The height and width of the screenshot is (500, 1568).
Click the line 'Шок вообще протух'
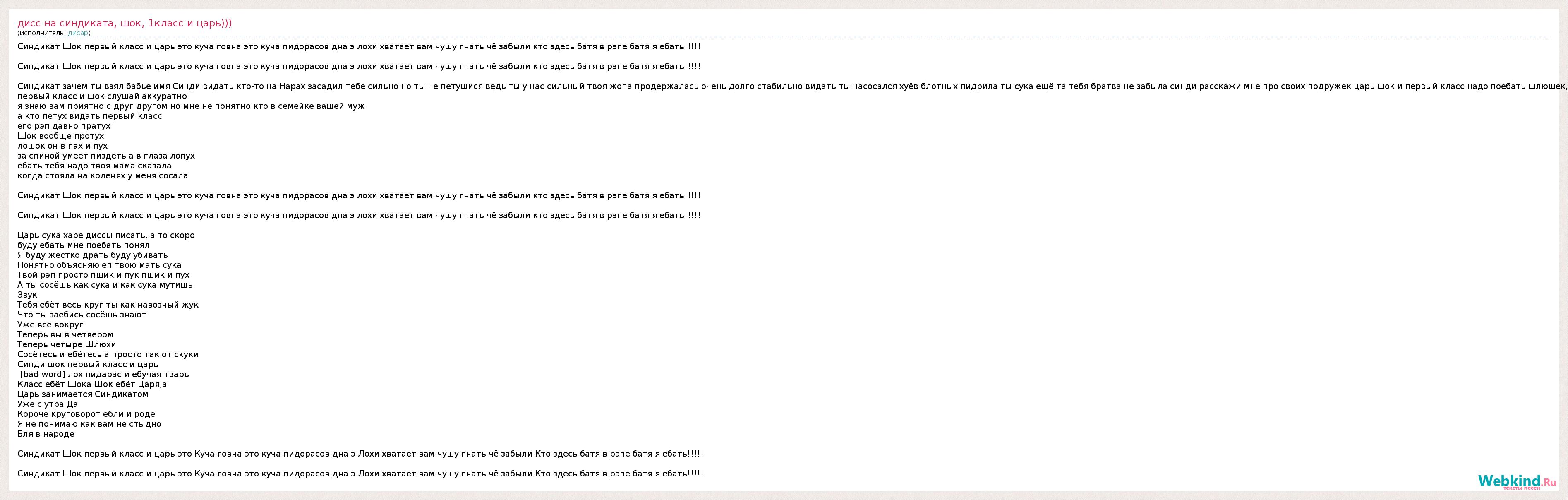[61, 136]
